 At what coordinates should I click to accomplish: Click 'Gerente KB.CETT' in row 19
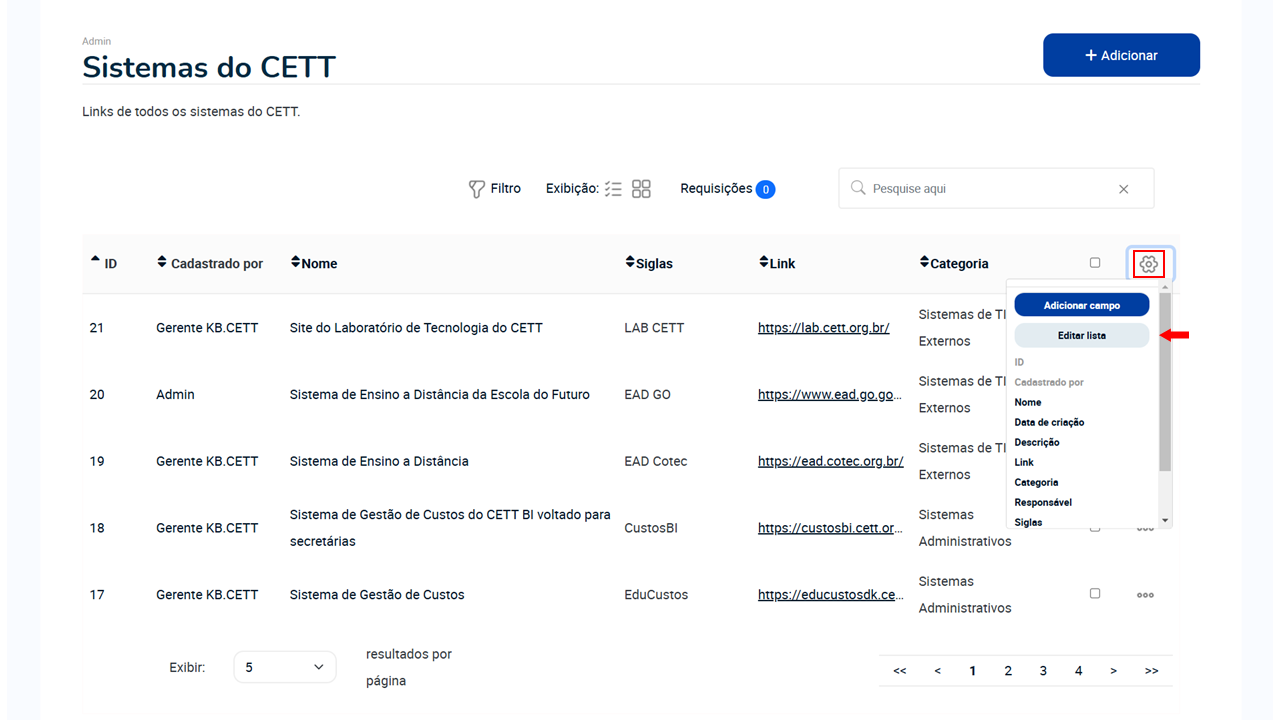click(207, 462)
